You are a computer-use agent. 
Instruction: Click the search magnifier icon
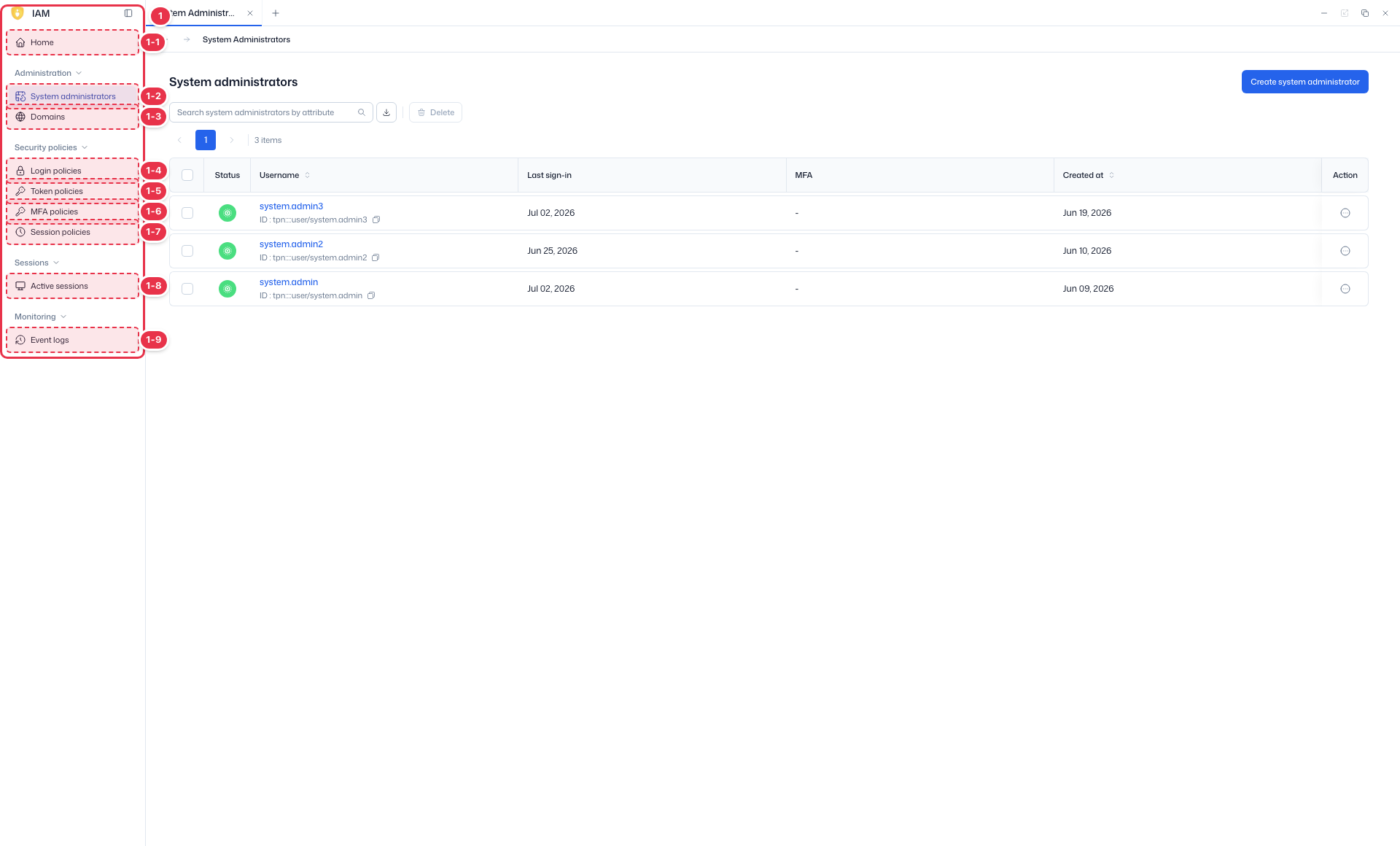362,112
